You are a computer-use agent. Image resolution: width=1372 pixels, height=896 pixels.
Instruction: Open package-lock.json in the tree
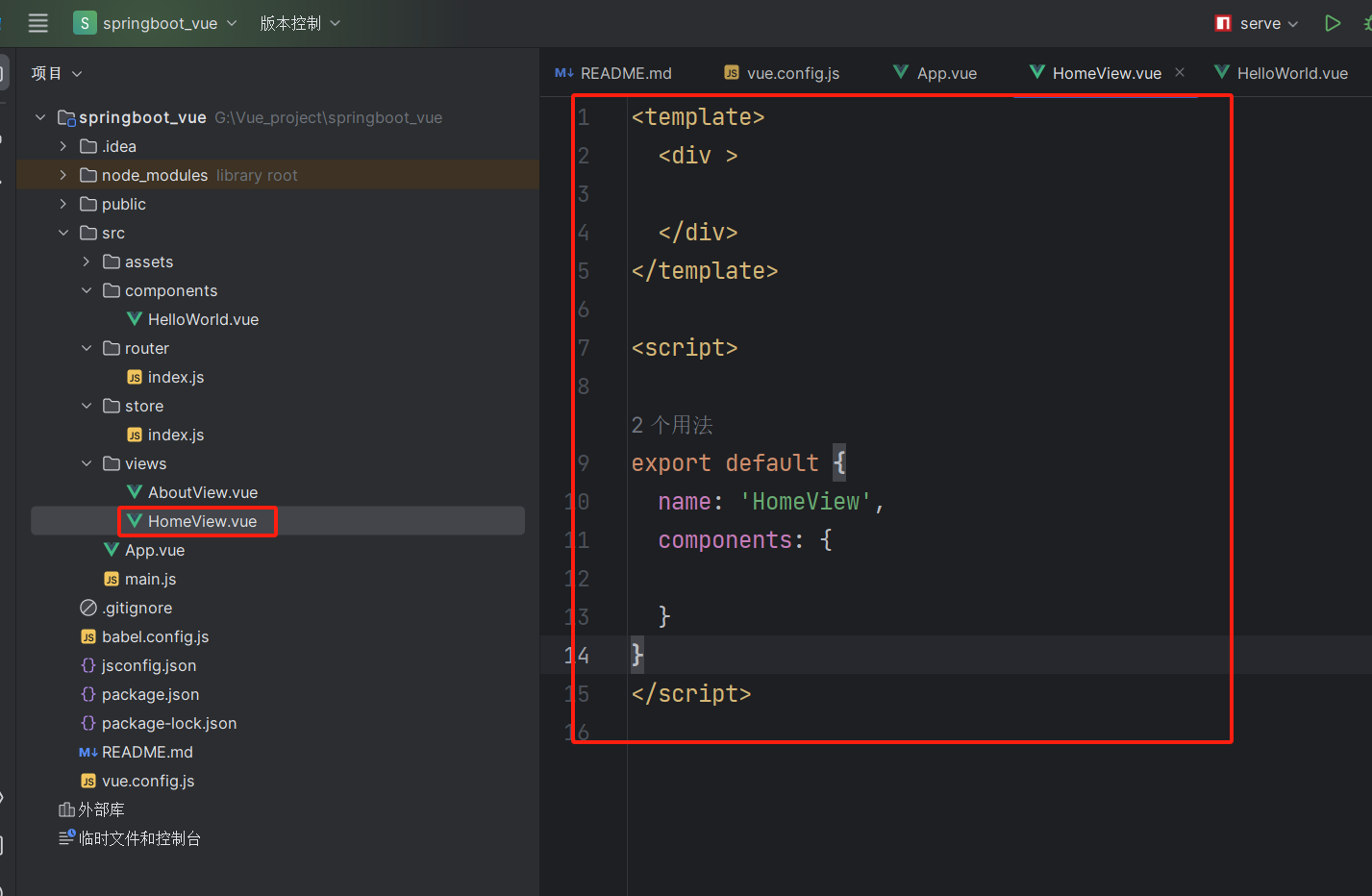pos(169,723)
